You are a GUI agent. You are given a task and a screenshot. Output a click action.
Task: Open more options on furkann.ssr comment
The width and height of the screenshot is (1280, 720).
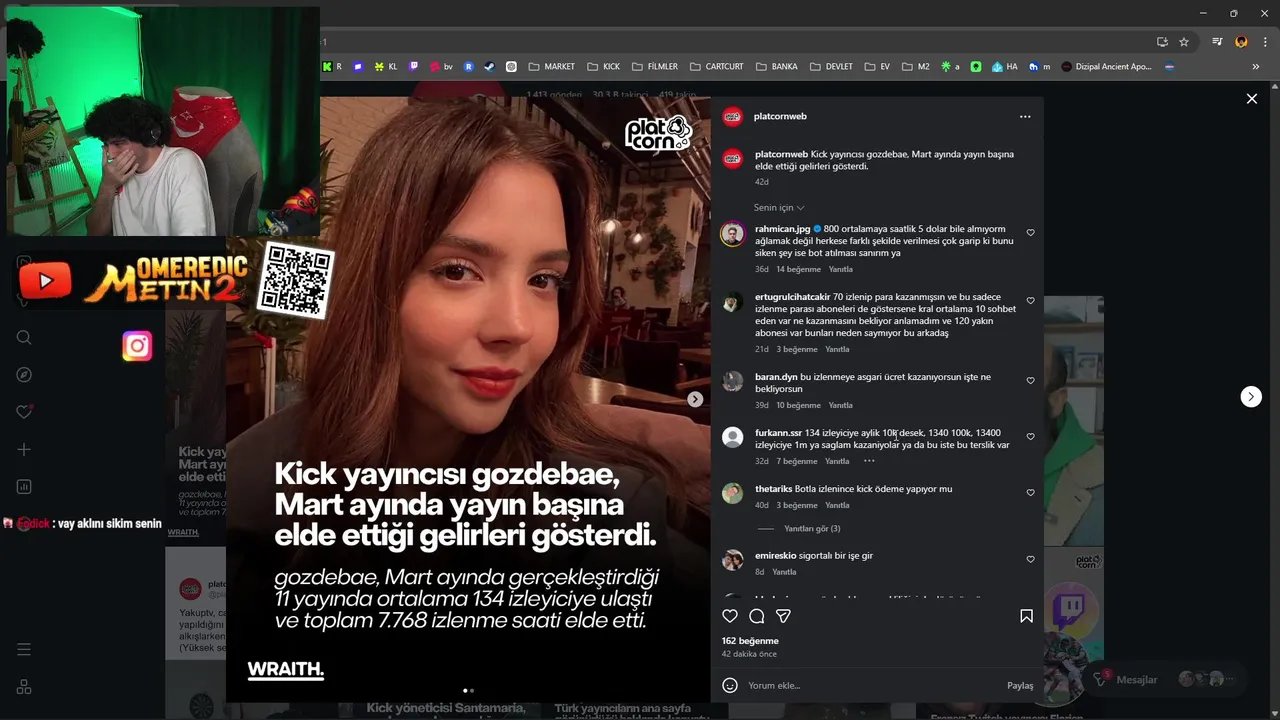click(869, 461)
